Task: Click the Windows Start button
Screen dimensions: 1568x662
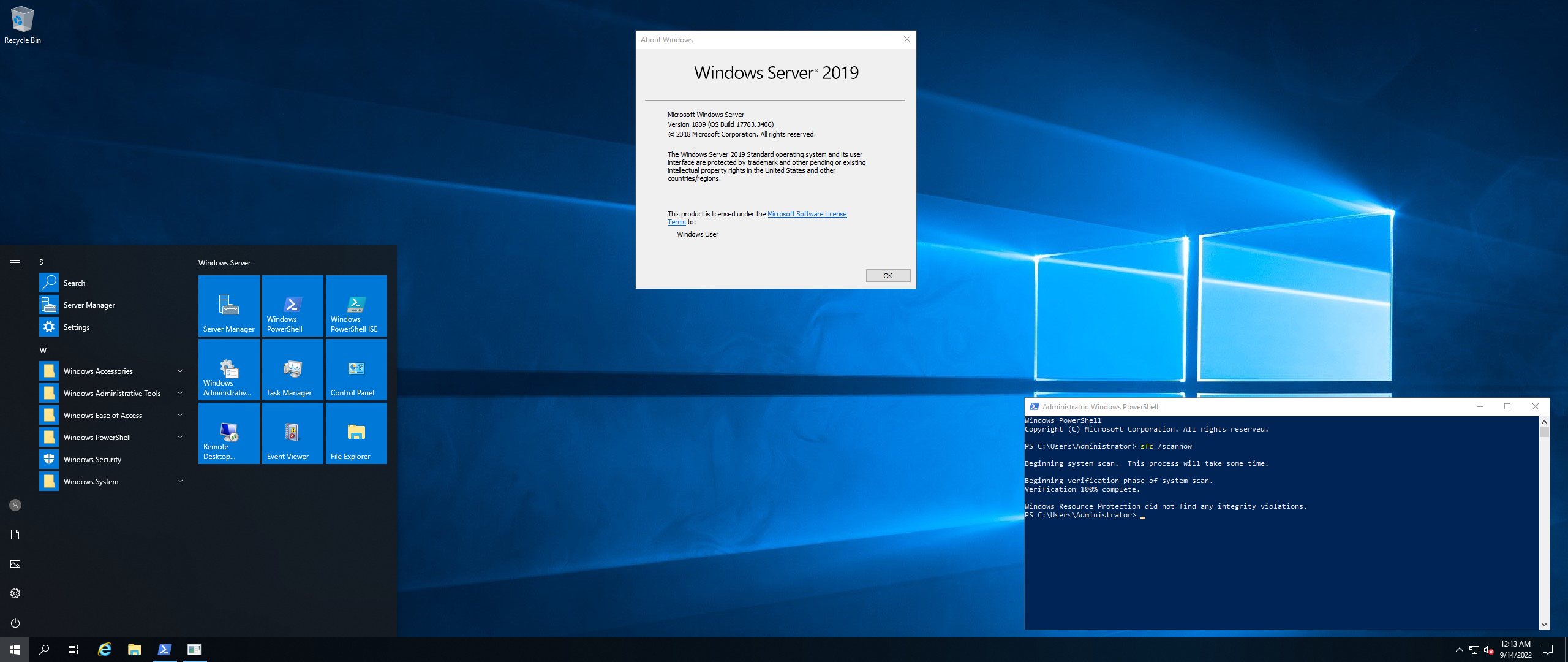Action: (x=15, y=650)
